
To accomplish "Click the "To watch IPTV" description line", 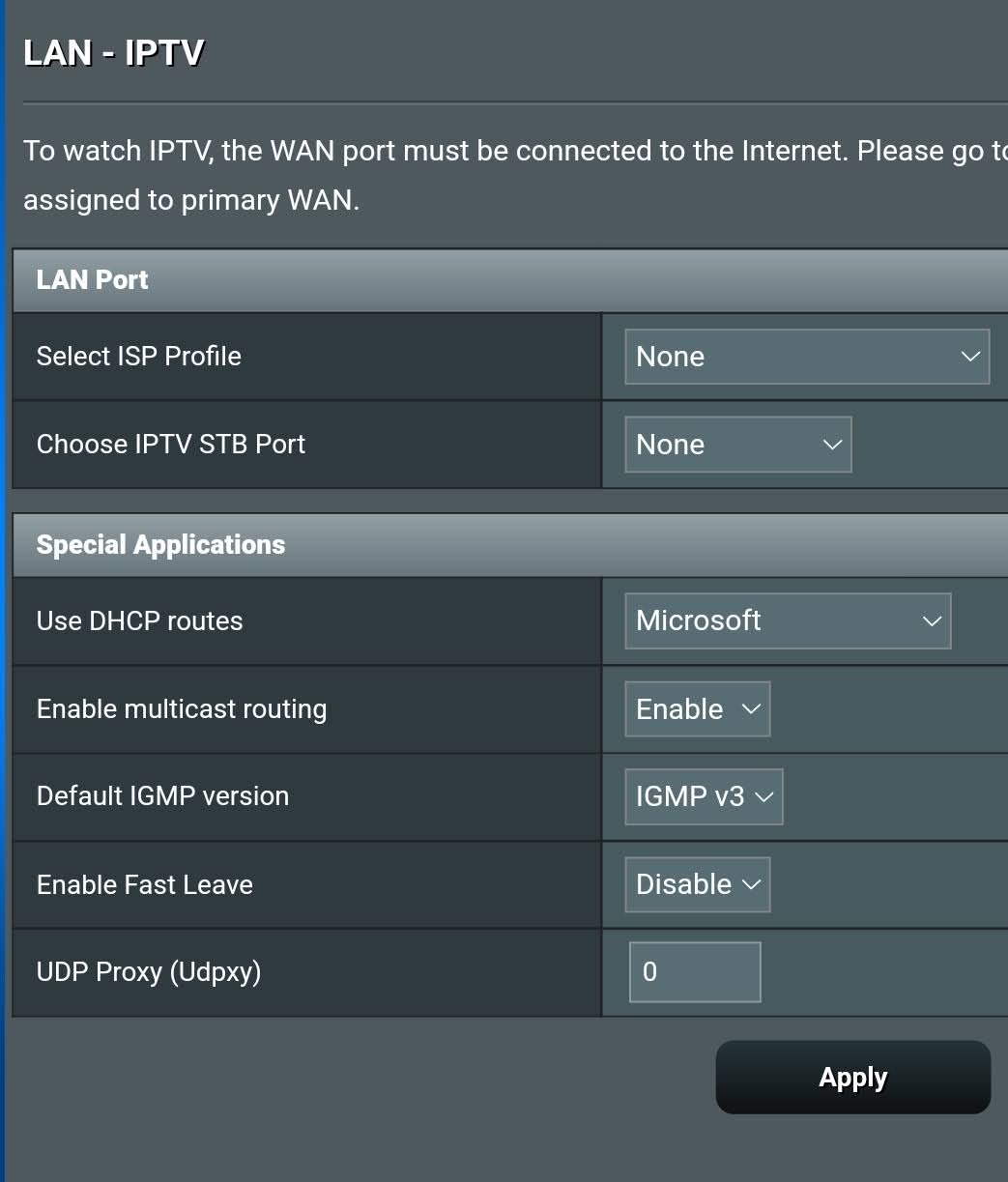I will [515, 151].
